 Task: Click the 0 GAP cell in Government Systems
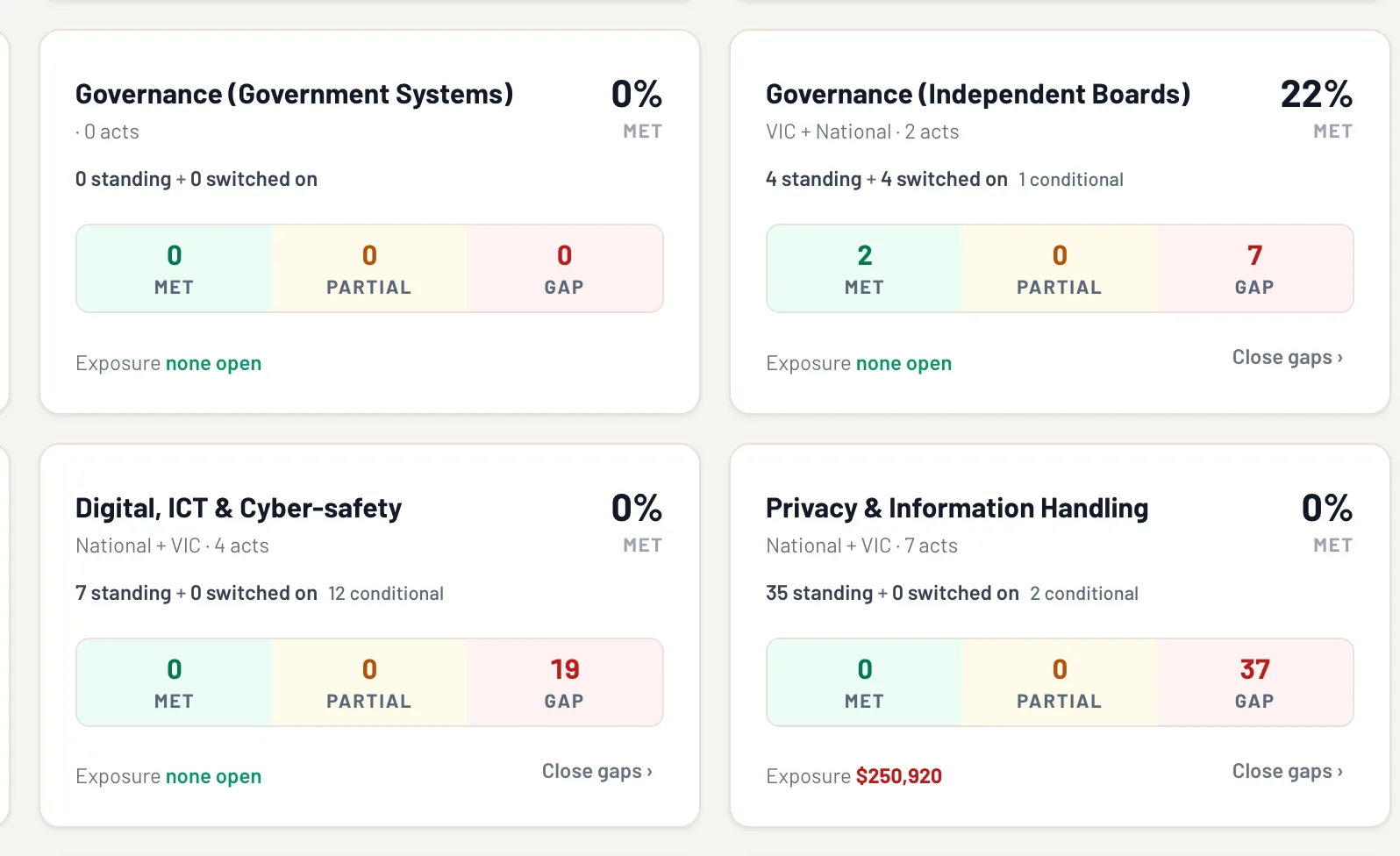point(565,268)
